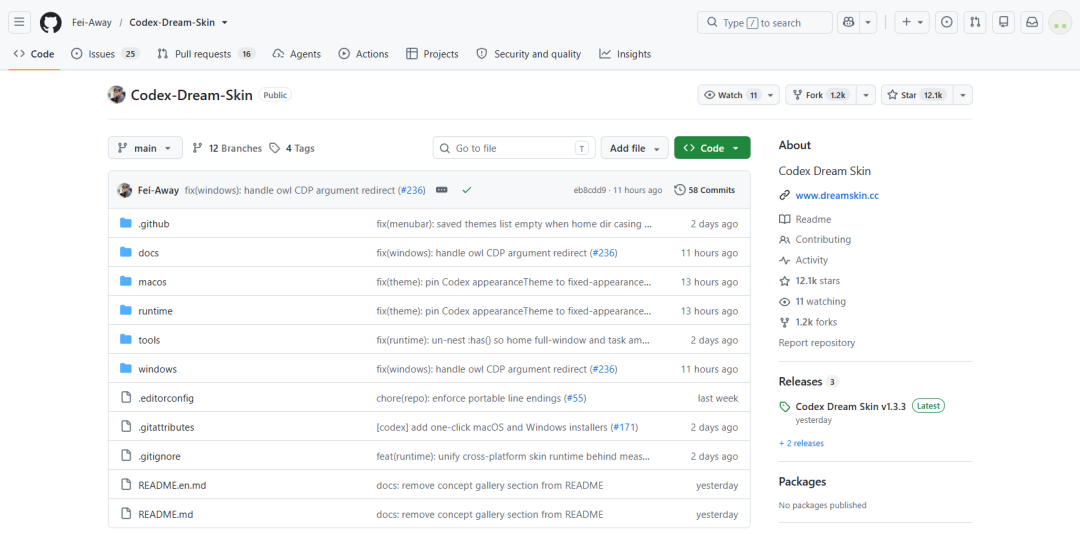The image size is (1080, 534).
Task: Open Copilot chat icon in header
Action: [849, 23]
